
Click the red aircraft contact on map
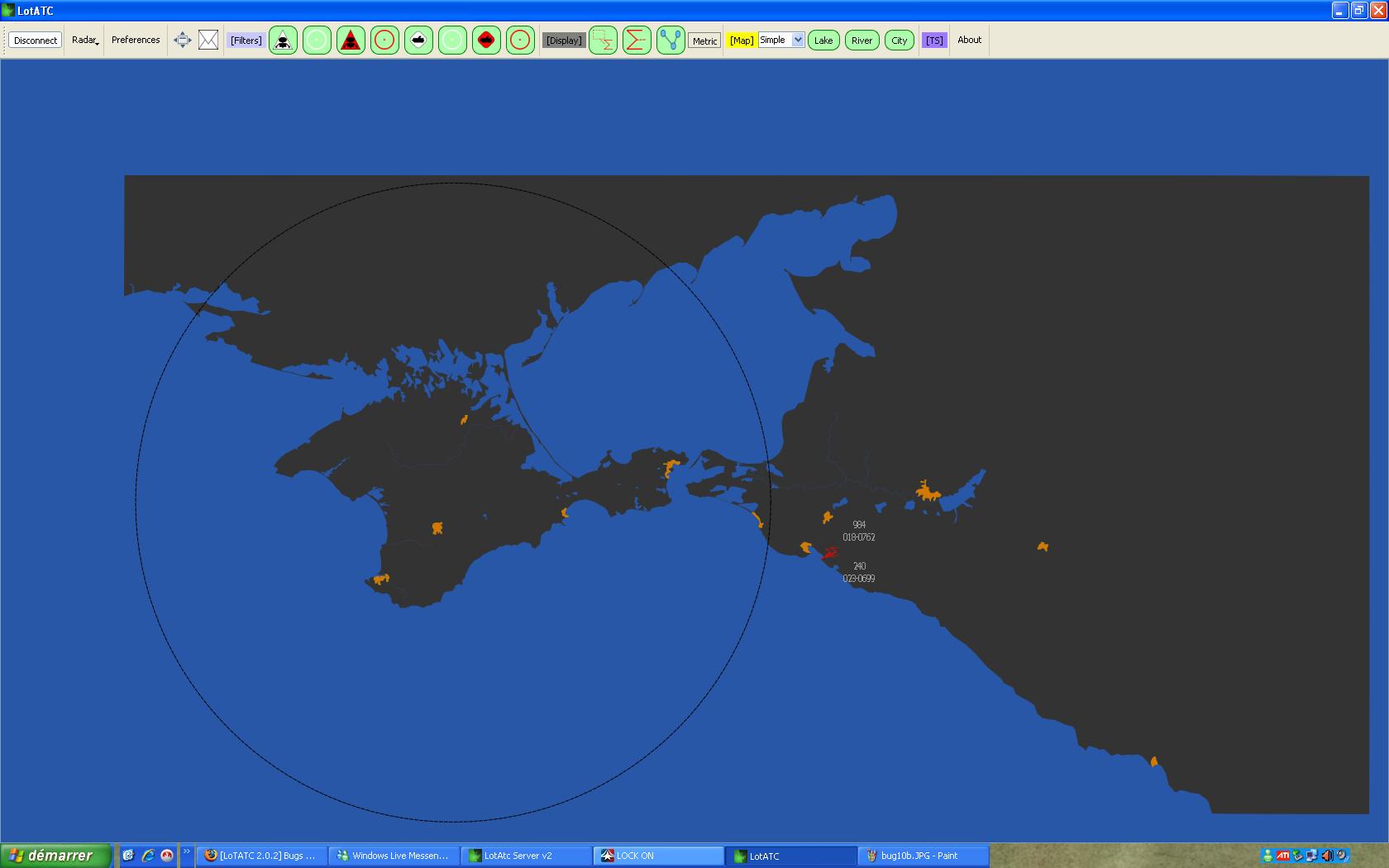829,553
